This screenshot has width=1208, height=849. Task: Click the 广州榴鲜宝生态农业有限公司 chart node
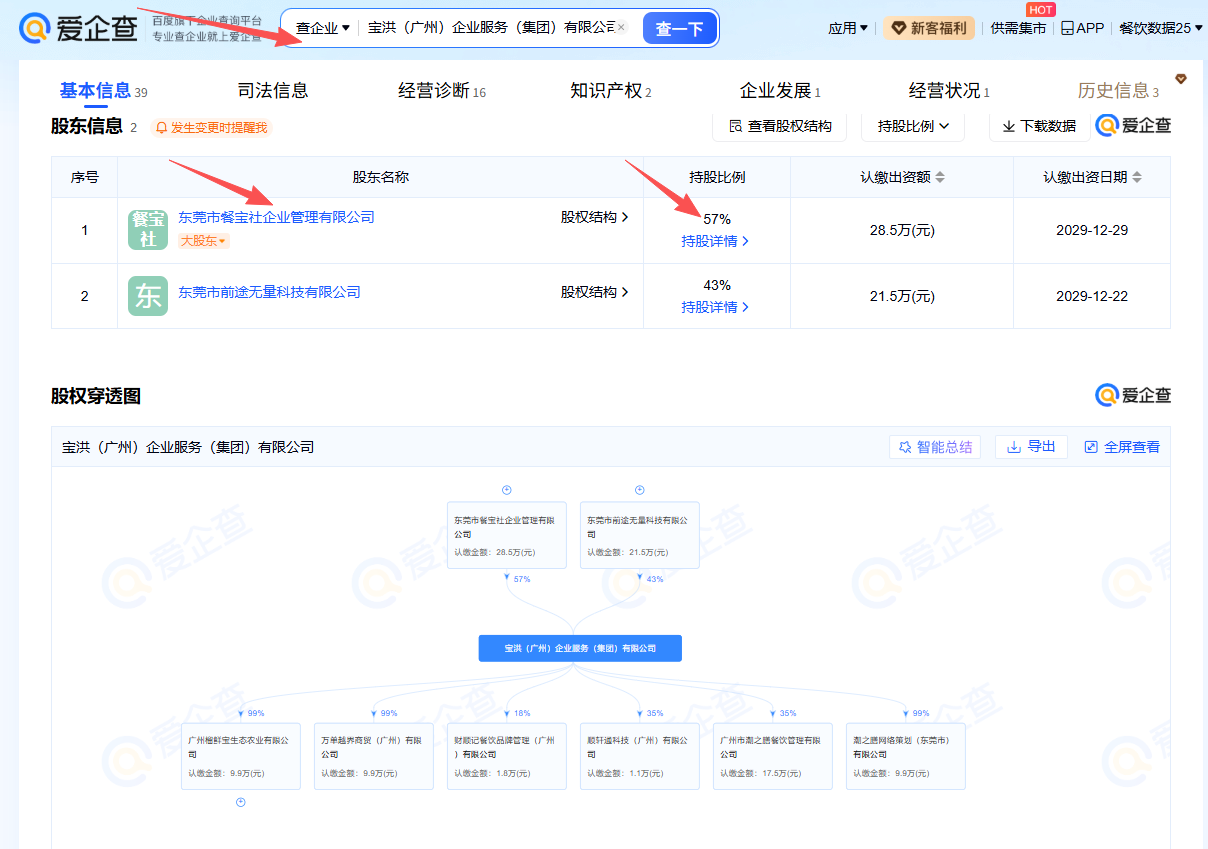pyautogui.click(x=241, y=756)
